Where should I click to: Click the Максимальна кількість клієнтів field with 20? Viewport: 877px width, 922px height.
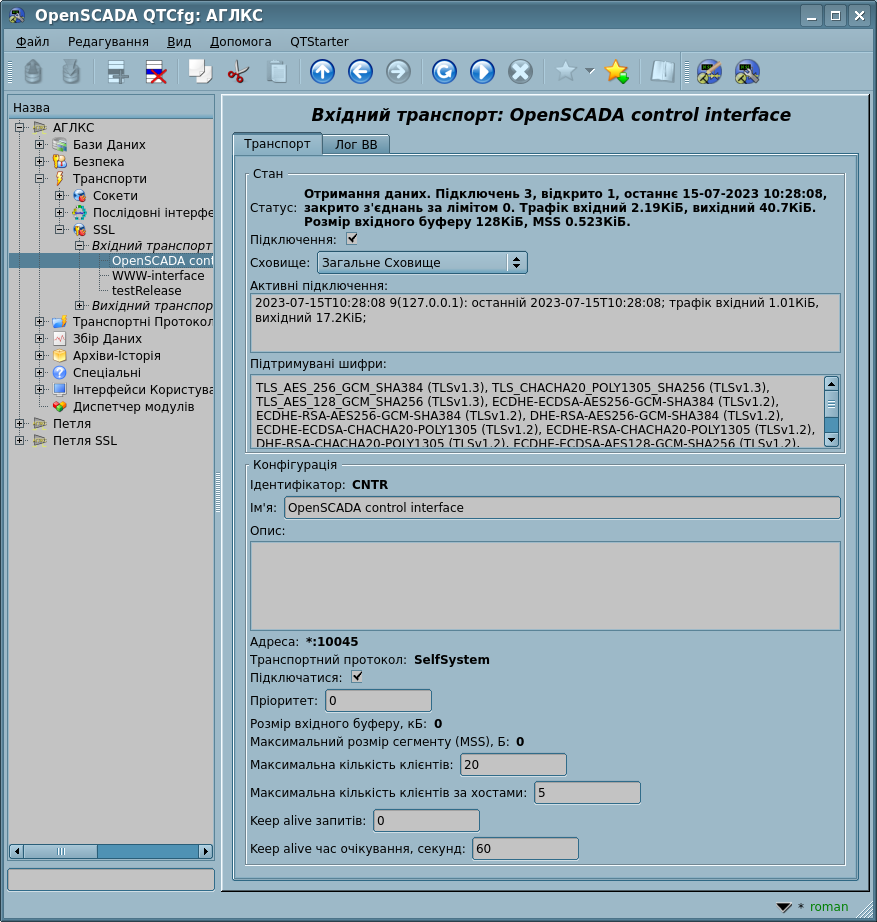tap(513, 765)
